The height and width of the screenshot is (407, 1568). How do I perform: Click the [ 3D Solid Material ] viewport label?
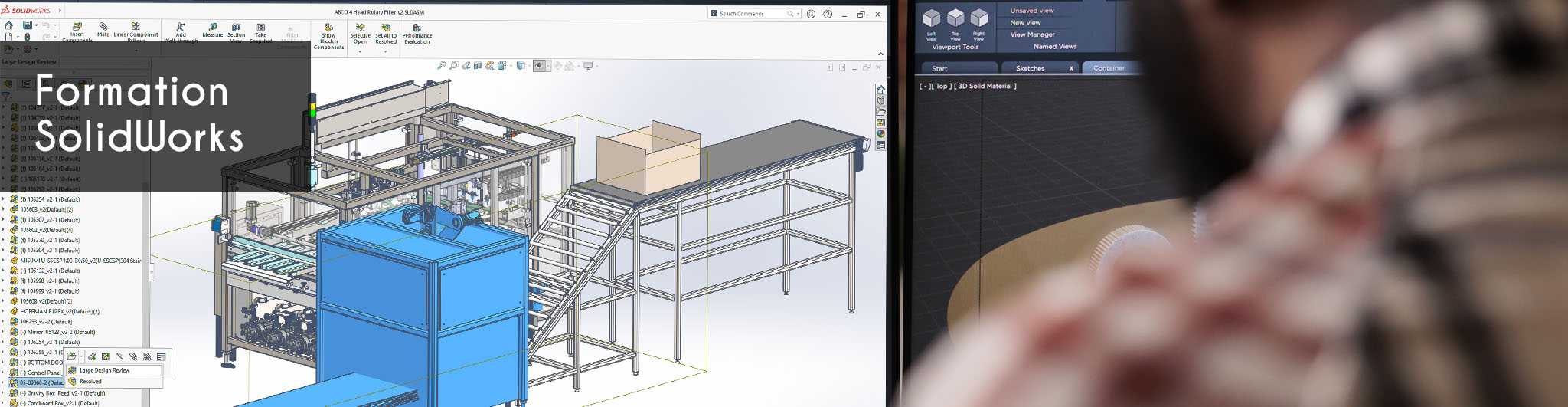click(985, 87)
